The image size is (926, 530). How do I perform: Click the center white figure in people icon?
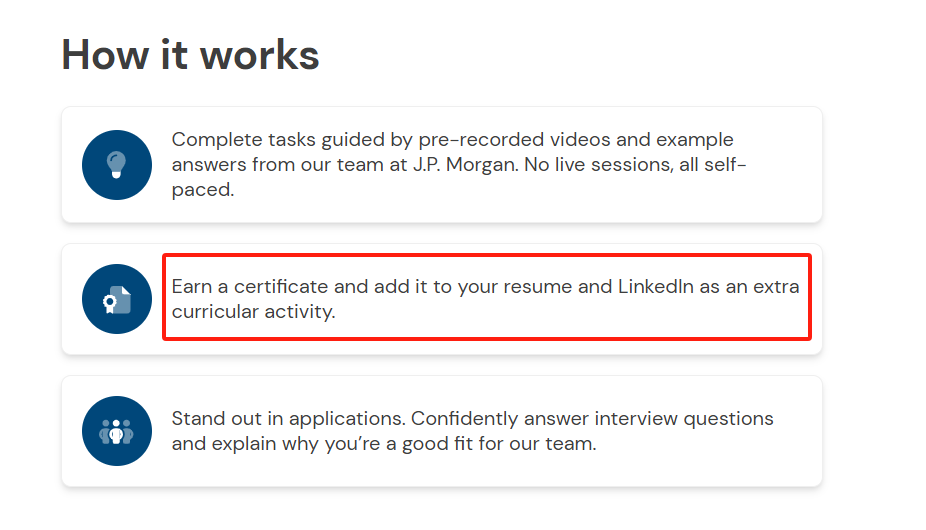click(x=116, y=432)
